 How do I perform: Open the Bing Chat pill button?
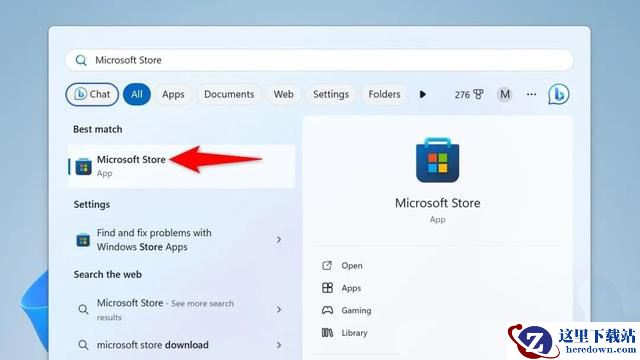(92, 94)
